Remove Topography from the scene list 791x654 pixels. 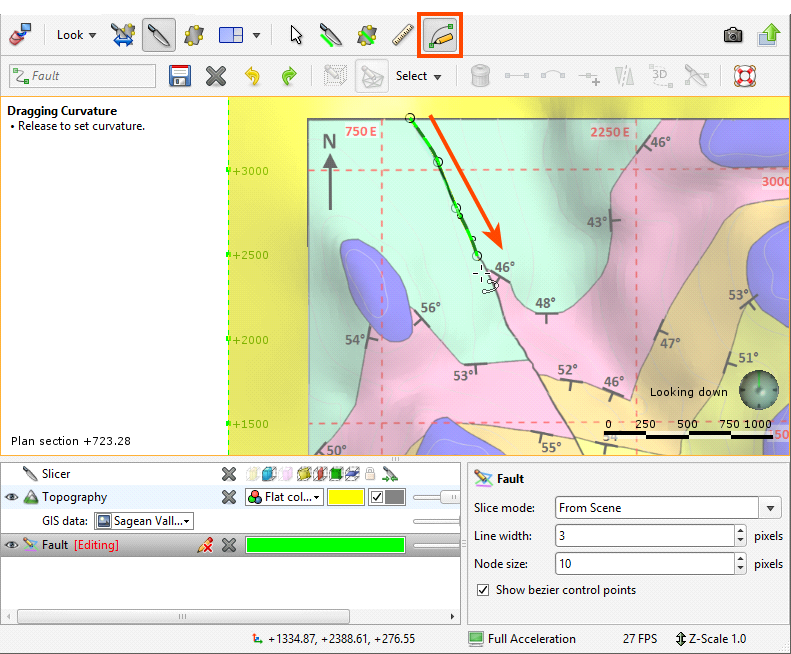229,498
